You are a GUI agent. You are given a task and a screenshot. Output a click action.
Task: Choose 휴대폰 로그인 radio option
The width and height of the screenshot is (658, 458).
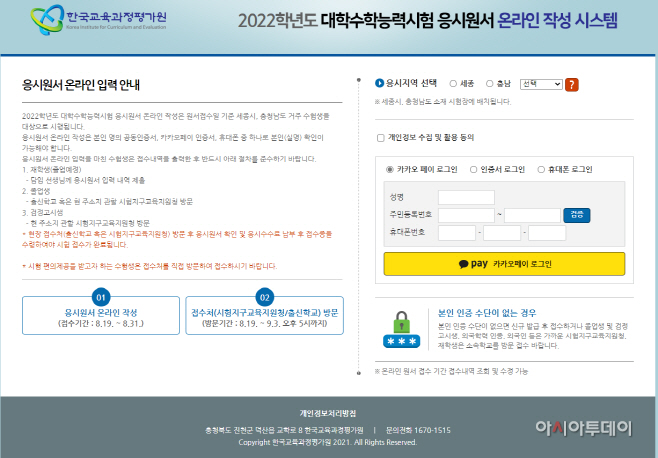(x=541, y=170)
